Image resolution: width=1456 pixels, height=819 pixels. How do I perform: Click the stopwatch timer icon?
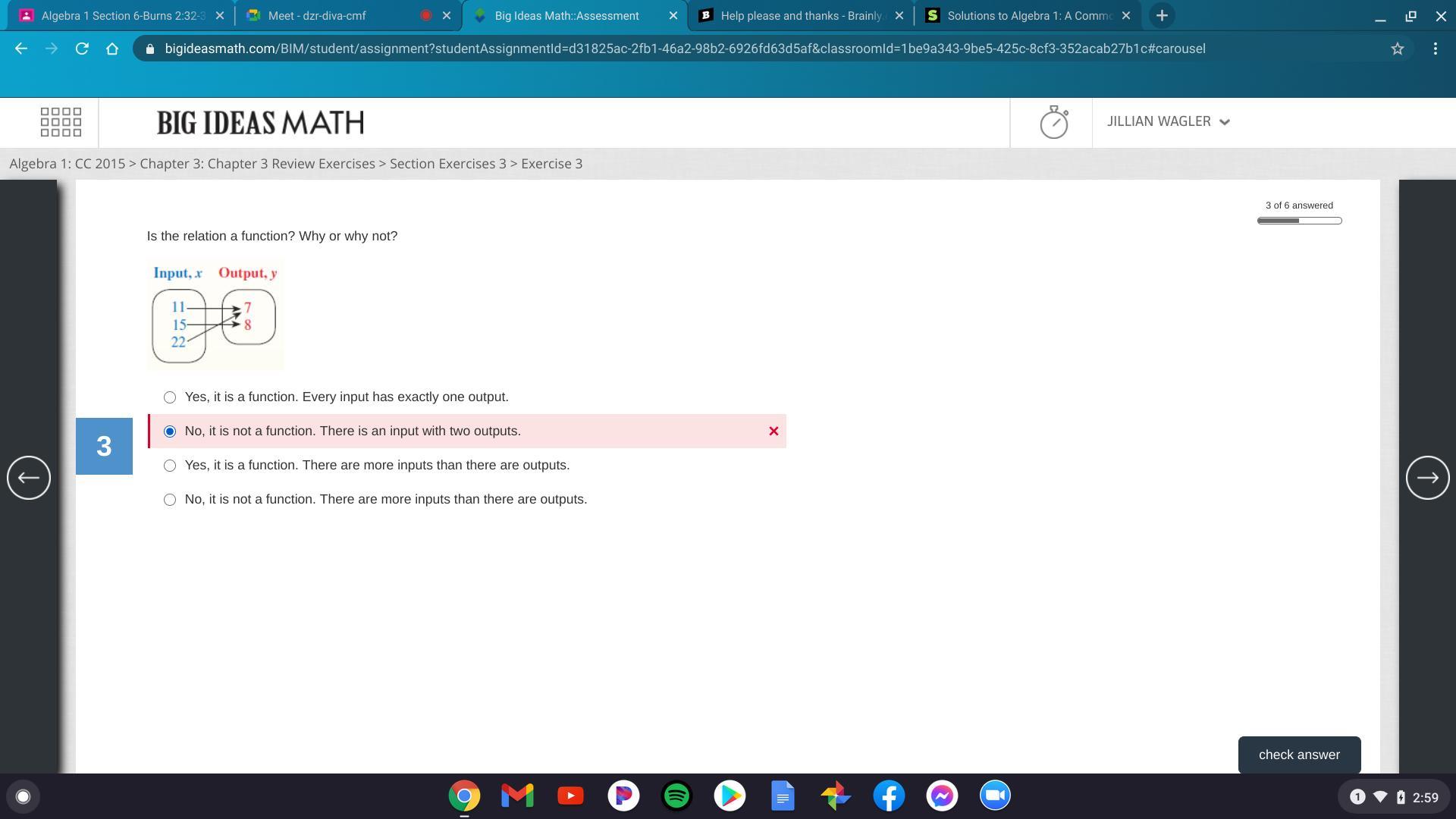click(1053, 122)
